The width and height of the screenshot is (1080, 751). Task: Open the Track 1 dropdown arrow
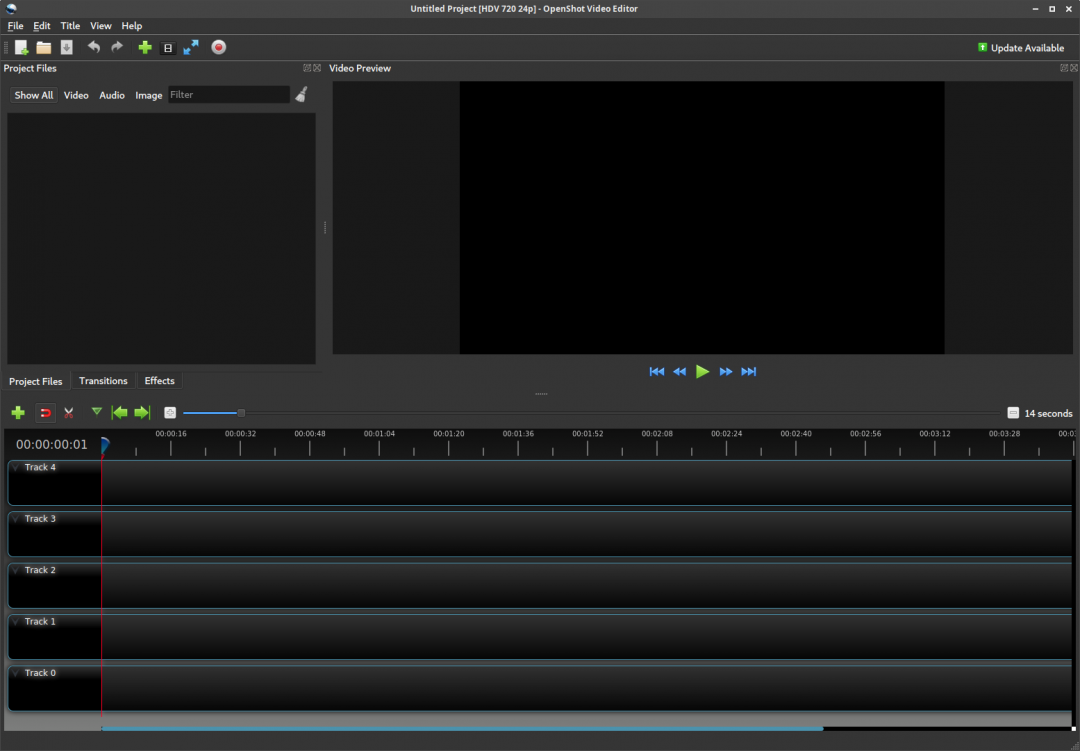pyautogui.click(x=16, y=621)
